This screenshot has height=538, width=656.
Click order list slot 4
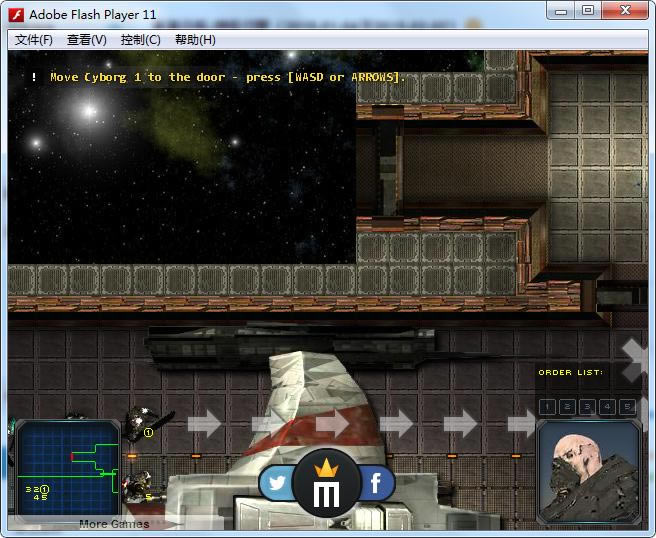(x=607, y=406)
